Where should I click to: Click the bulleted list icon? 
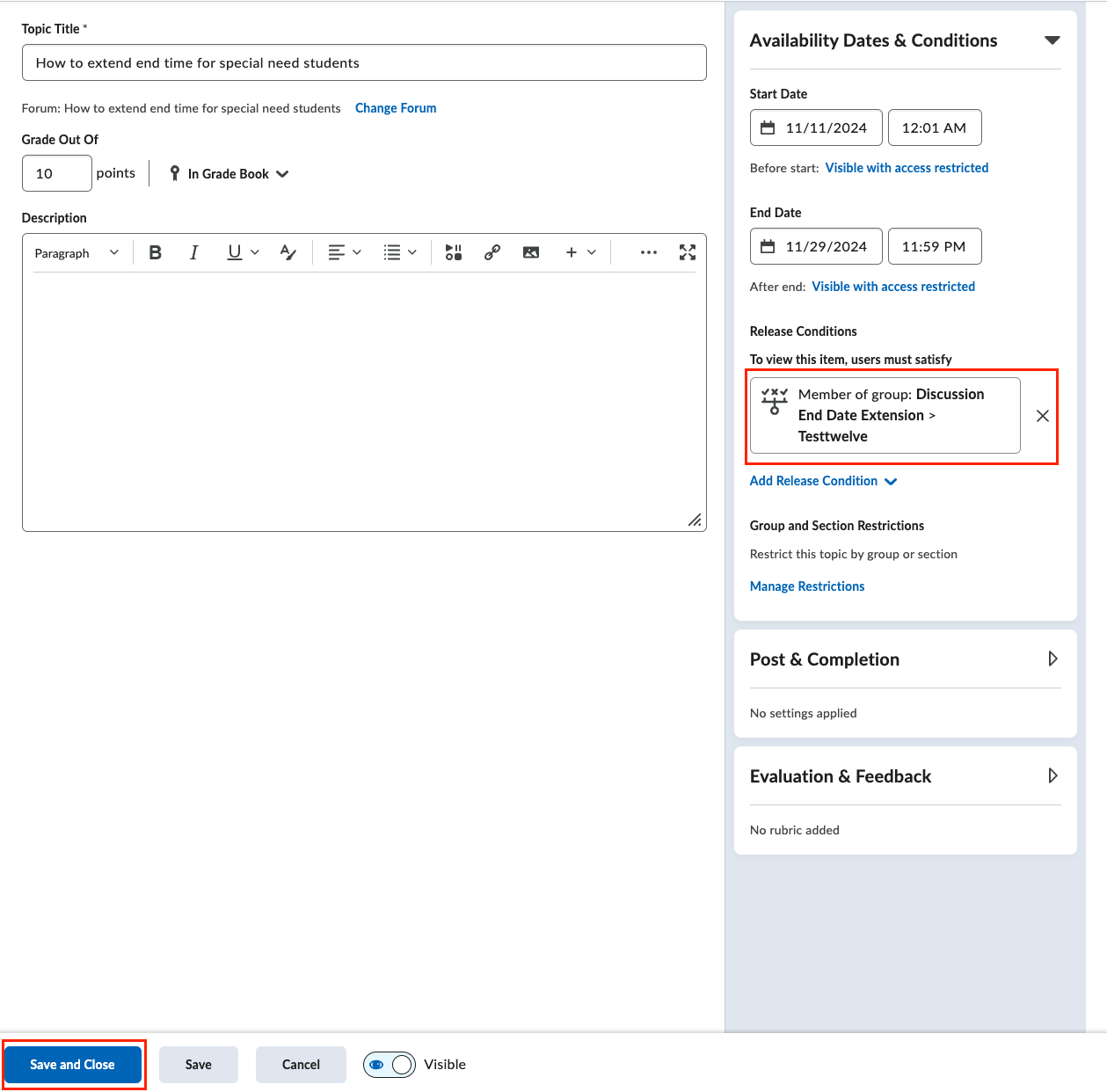pyautogui.click(x=392, y=253)
